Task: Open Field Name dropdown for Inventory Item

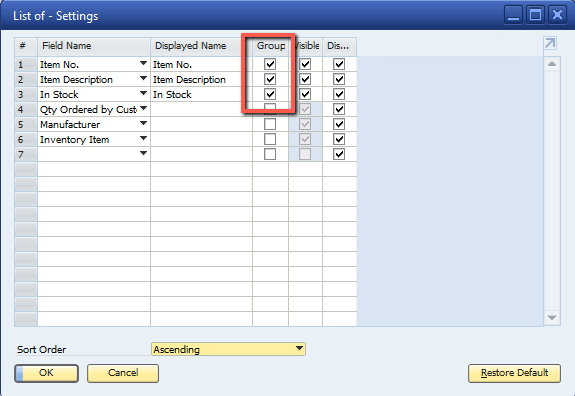Action: click(x=144, y=139)
